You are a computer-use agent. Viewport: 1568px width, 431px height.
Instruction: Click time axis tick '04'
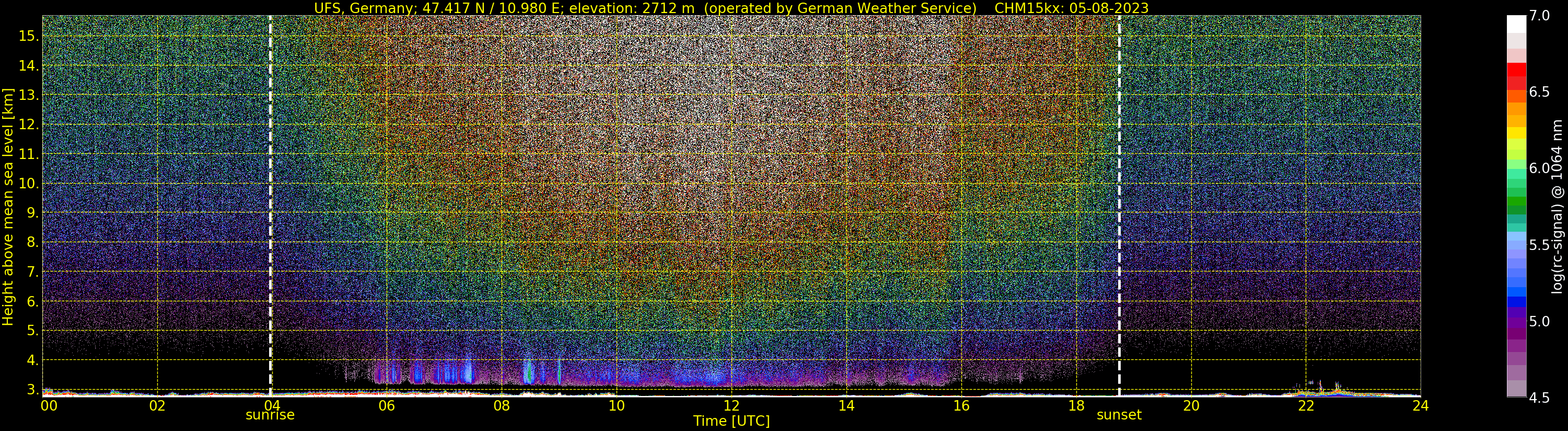click(x=272, y=405)
